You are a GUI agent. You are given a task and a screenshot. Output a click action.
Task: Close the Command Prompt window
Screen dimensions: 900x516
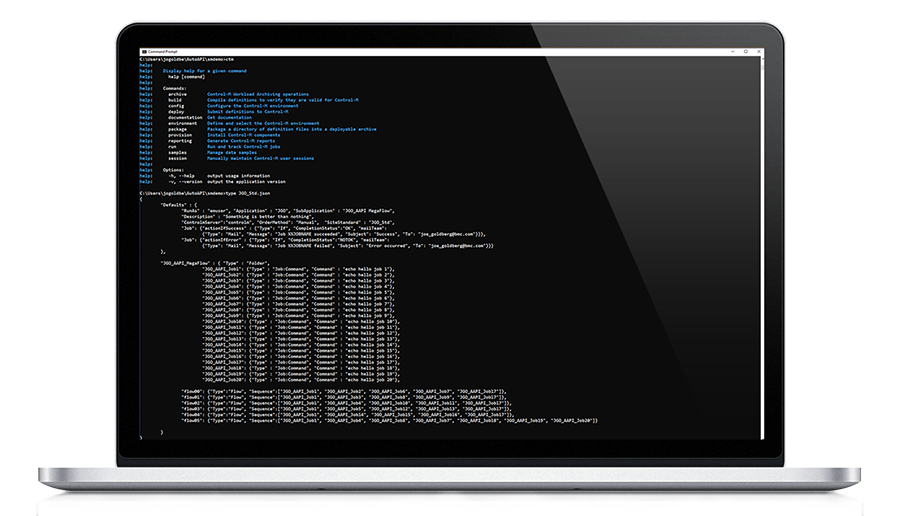(x=759, y=52)
